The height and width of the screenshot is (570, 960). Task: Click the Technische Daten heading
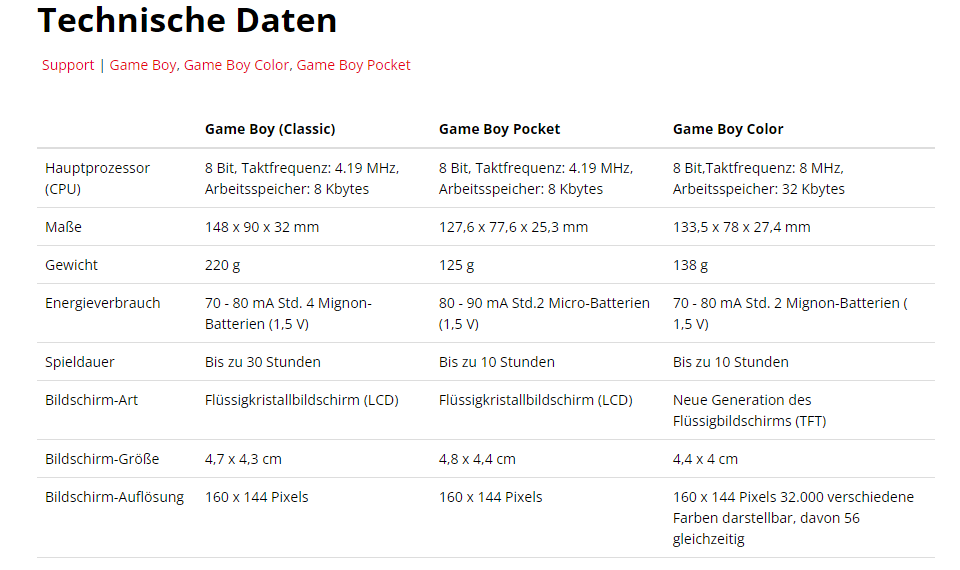click(x=187, y=20)
